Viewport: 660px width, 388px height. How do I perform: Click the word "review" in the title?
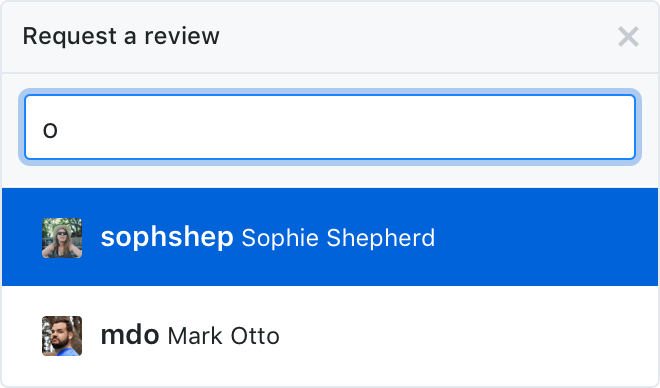(x=182, y=36)
